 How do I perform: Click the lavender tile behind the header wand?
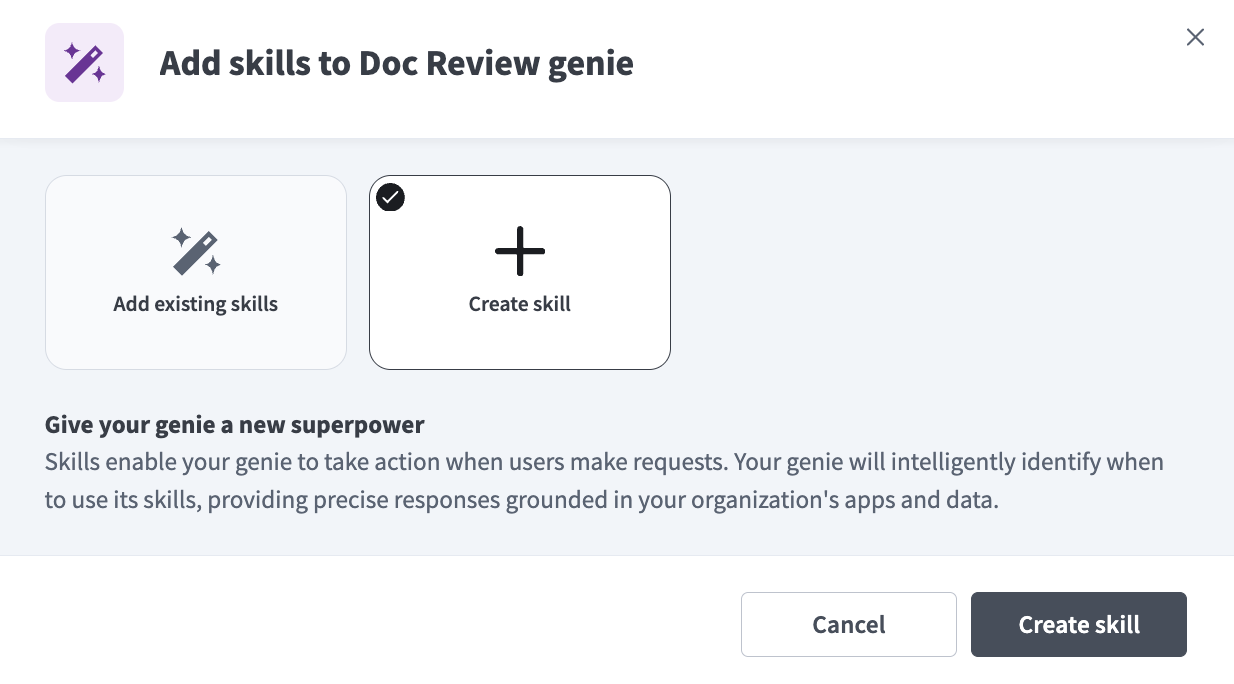coord(84,62)
